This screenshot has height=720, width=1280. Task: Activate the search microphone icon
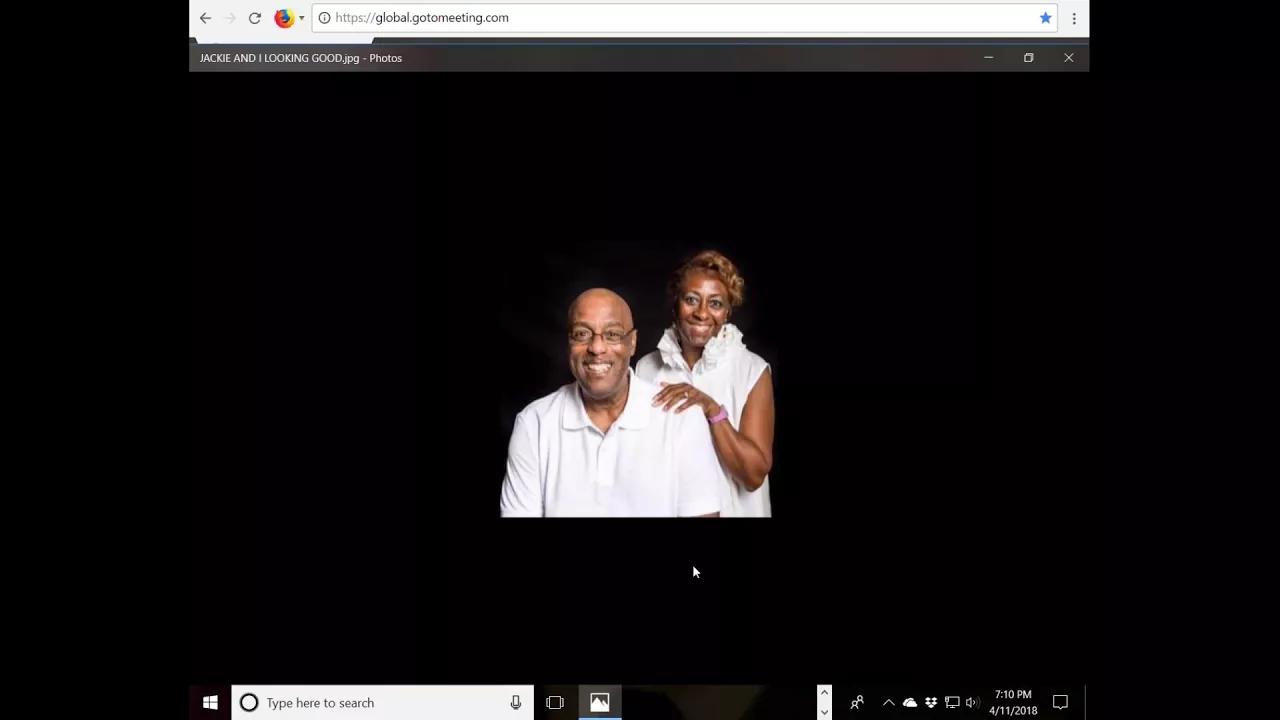[516, 703]
